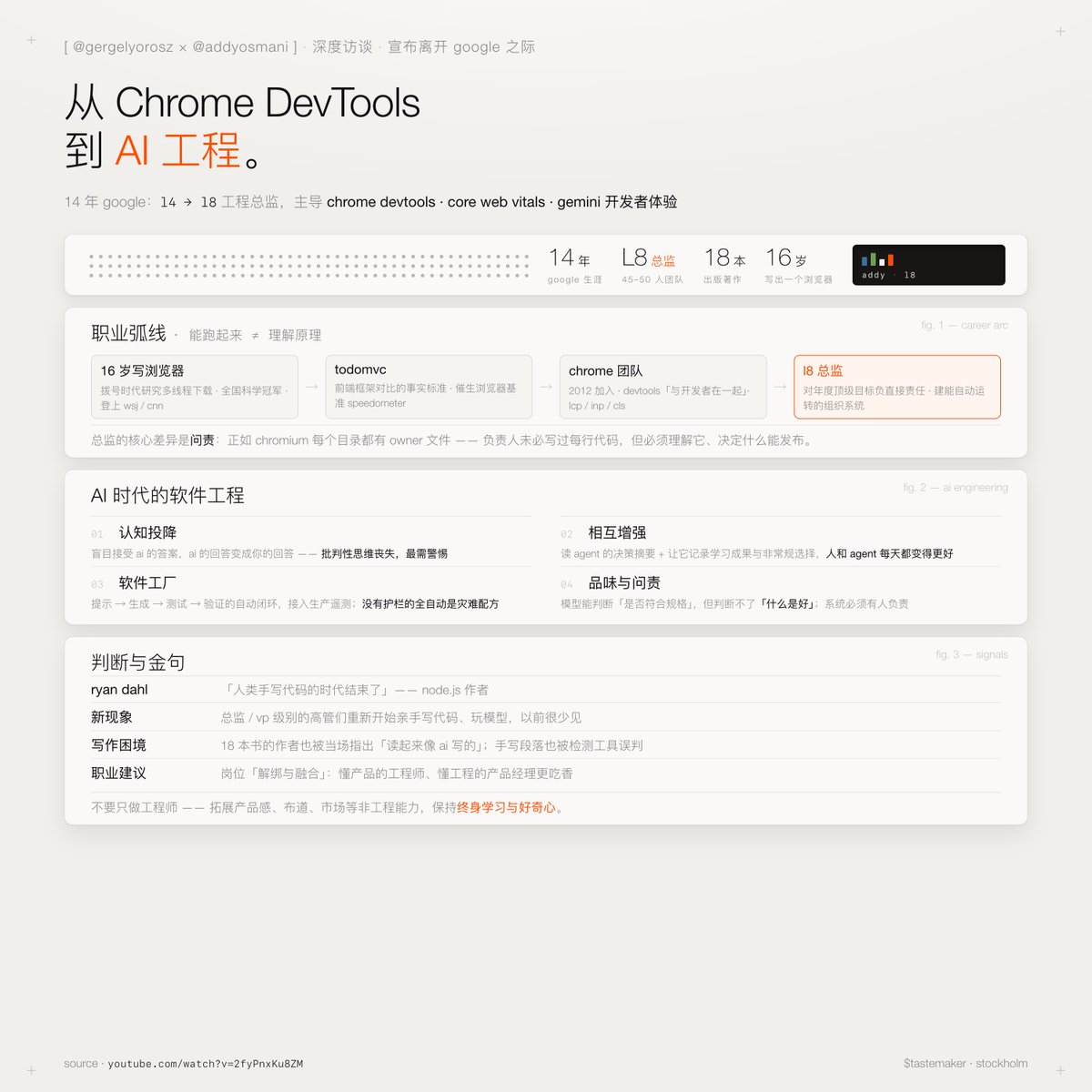1092x1092 pixels.
Task: Open the youtube.com/watch?v=2fyPnxKu8ZM source link
Action: (206, 1064)
